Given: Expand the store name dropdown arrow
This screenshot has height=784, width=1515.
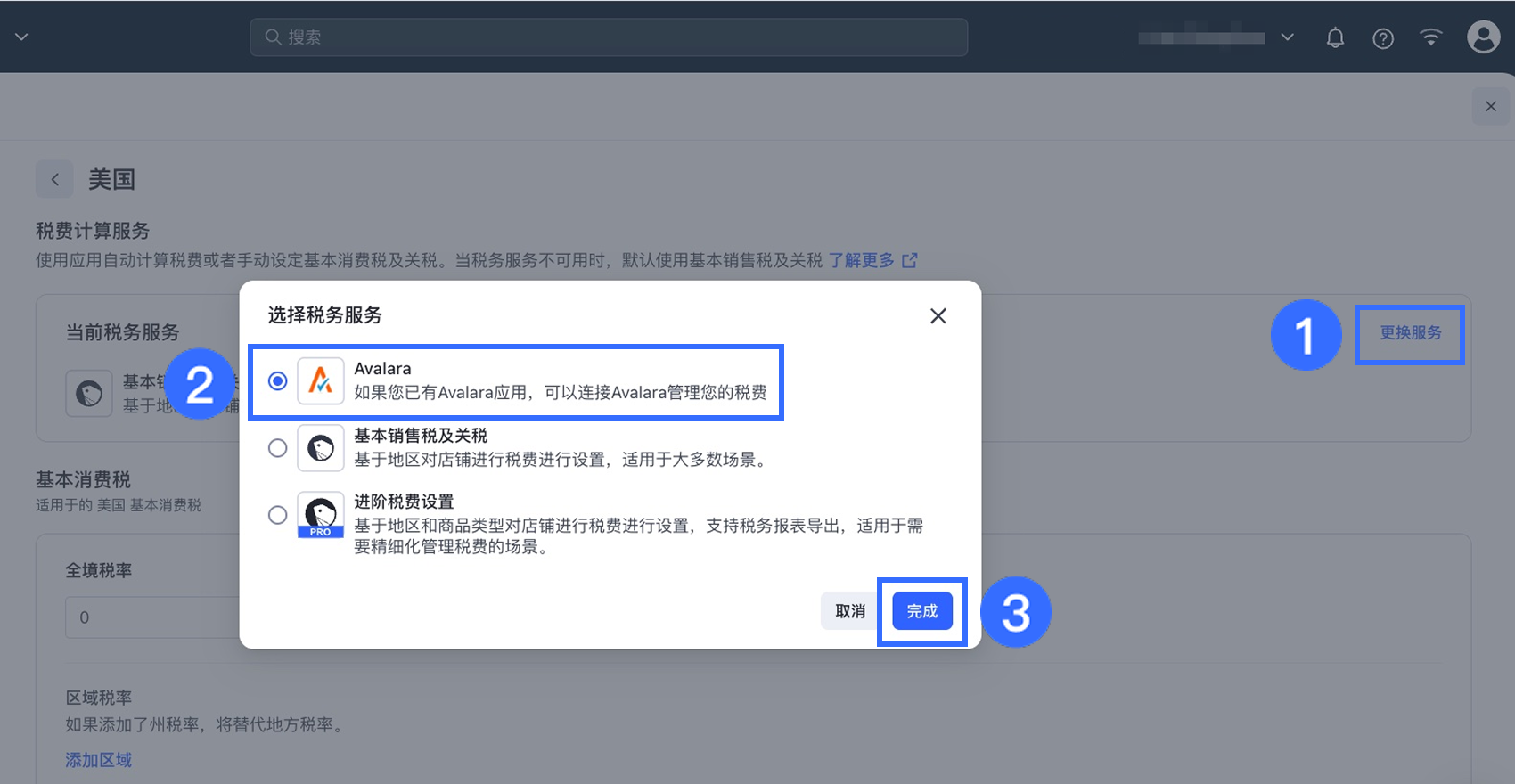Looking at the screenshot, I should pyautogui.click(x=1287, y=37).
